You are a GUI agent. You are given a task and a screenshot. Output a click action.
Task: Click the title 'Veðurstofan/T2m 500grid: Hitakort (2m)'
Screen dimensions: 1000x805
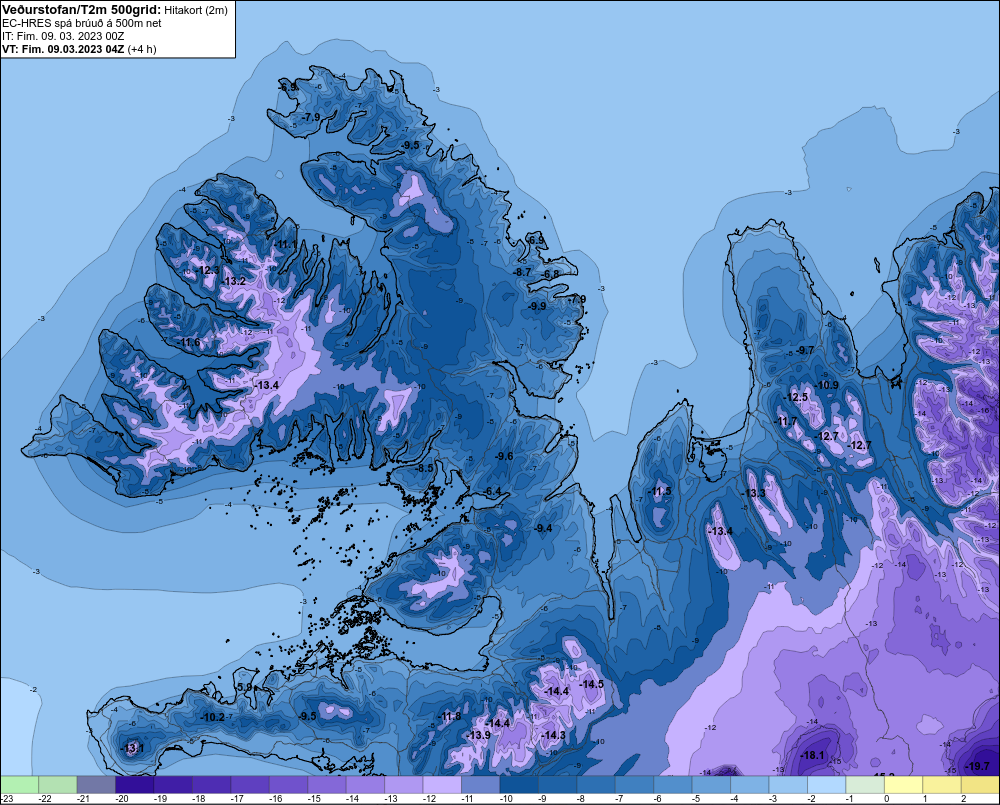115,10
